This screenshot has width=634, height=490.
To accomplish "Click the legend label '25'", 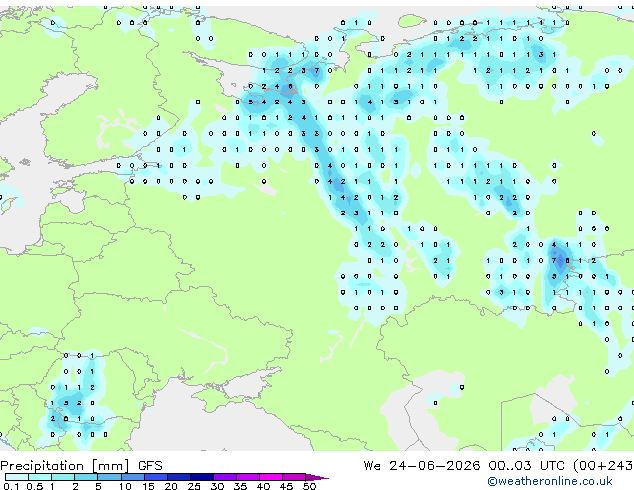I will 194,486.
